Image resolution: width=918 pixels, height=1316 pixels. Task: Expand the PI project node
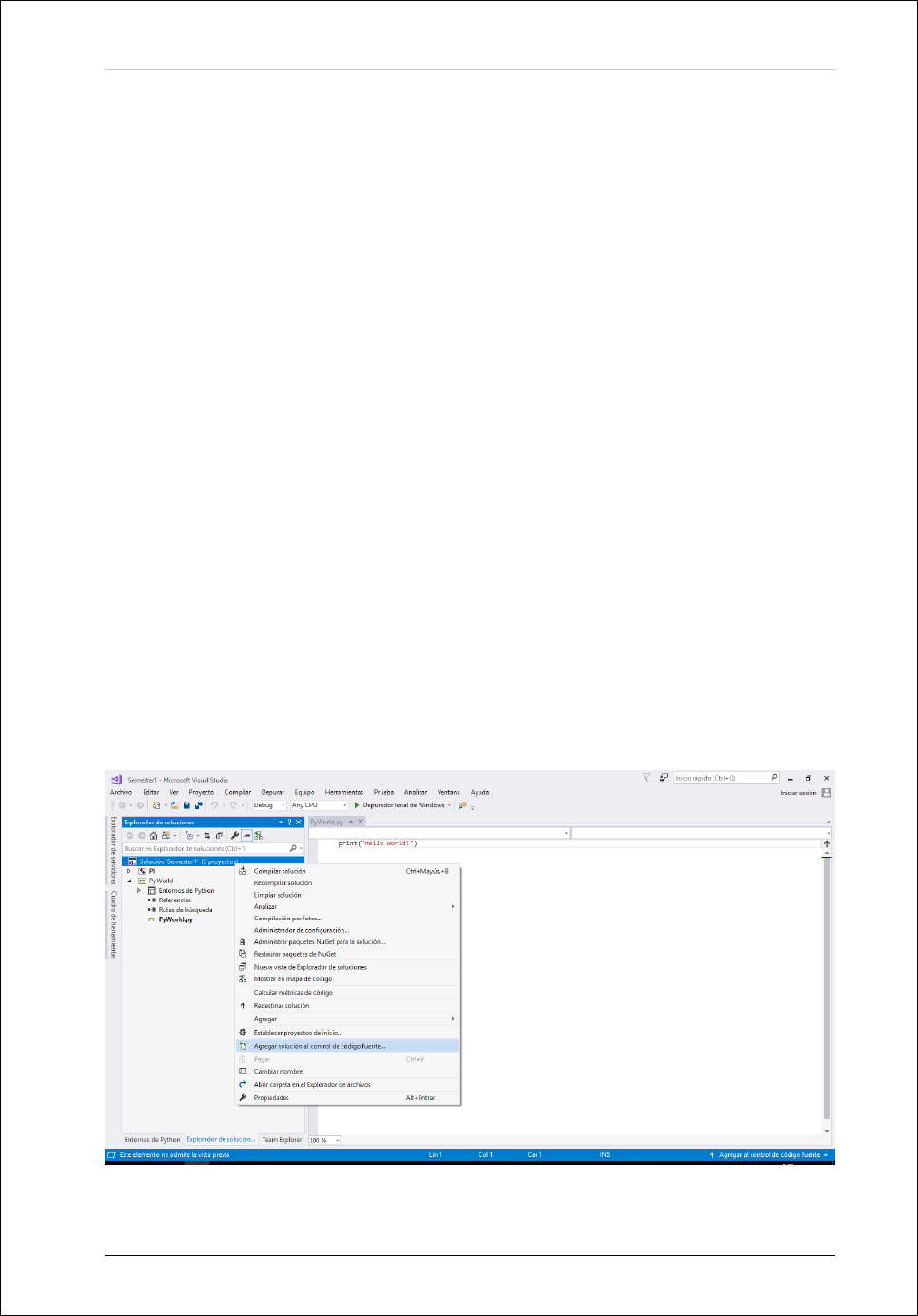point(129,871)
